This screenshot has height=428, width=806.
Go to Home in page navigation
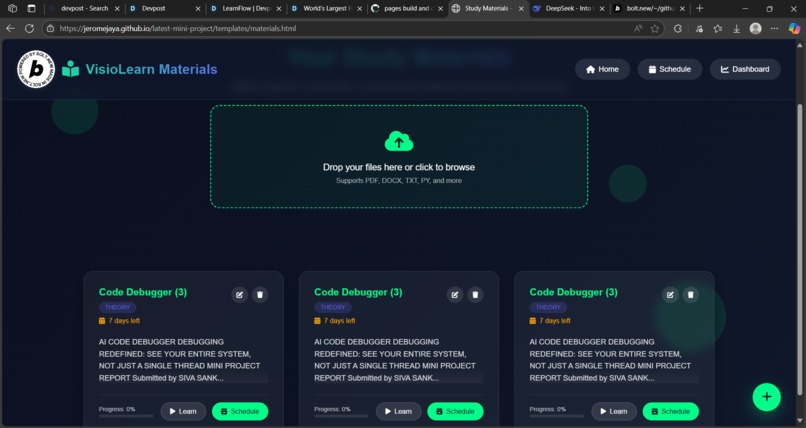[x=602, y=69]
